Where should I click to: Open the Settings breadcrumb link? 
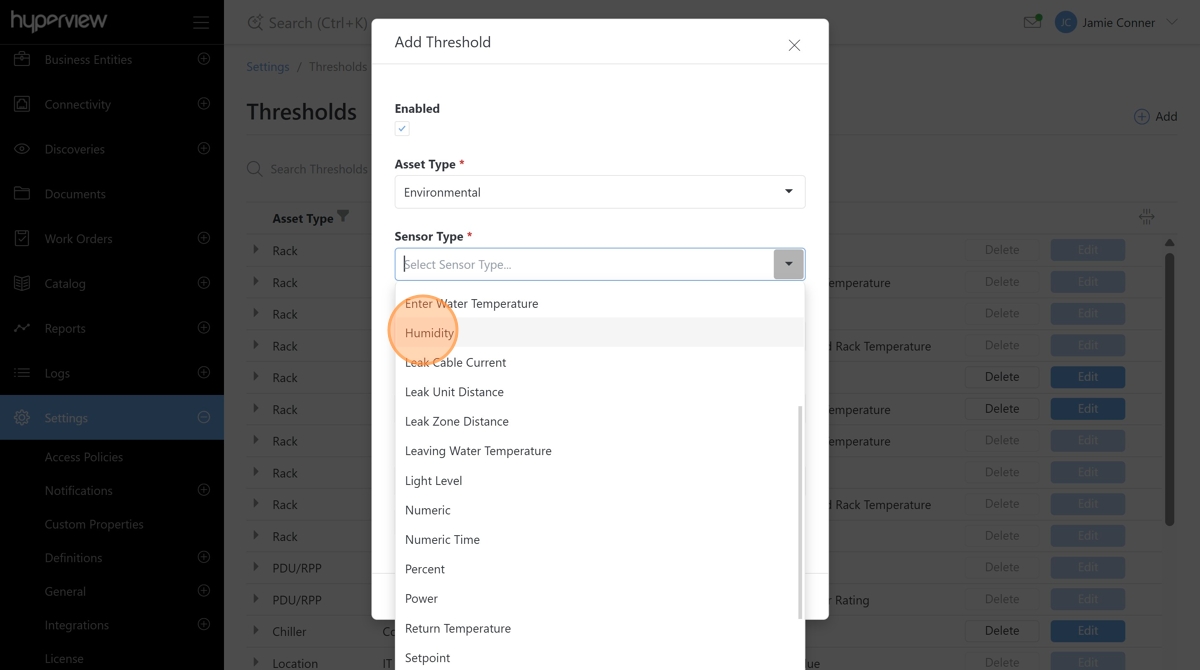pos(268,67)
